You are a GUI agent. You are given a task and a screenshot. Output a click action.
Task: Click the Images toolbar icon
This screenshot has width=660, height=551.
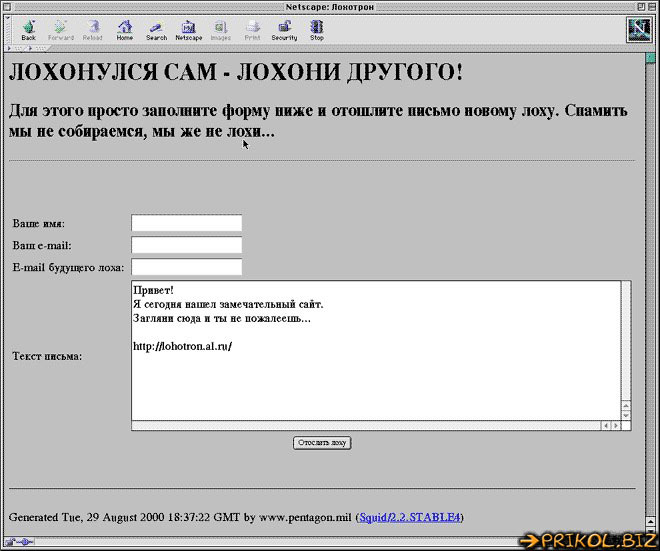pyautogui.click(x=220, y=29)
